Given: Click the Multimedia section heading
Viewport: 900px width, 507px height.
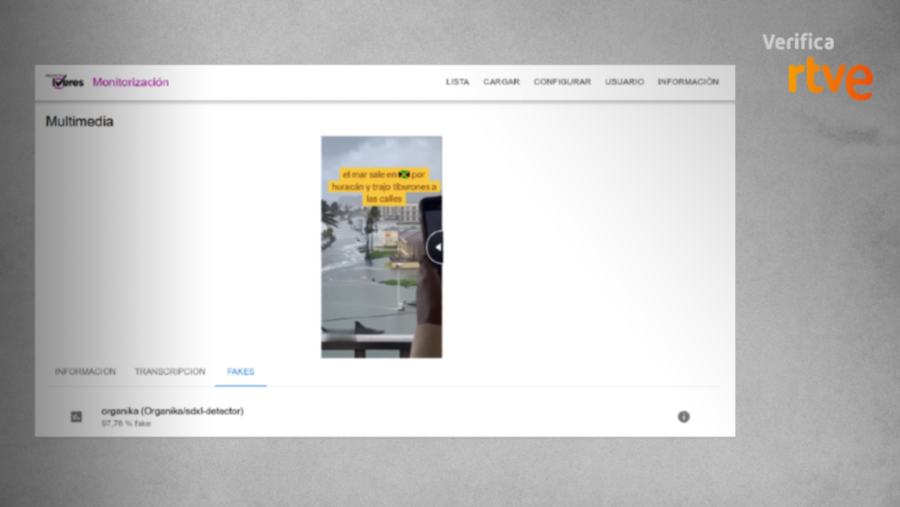Looking at the screenshot, I should [x=79, y=122].
